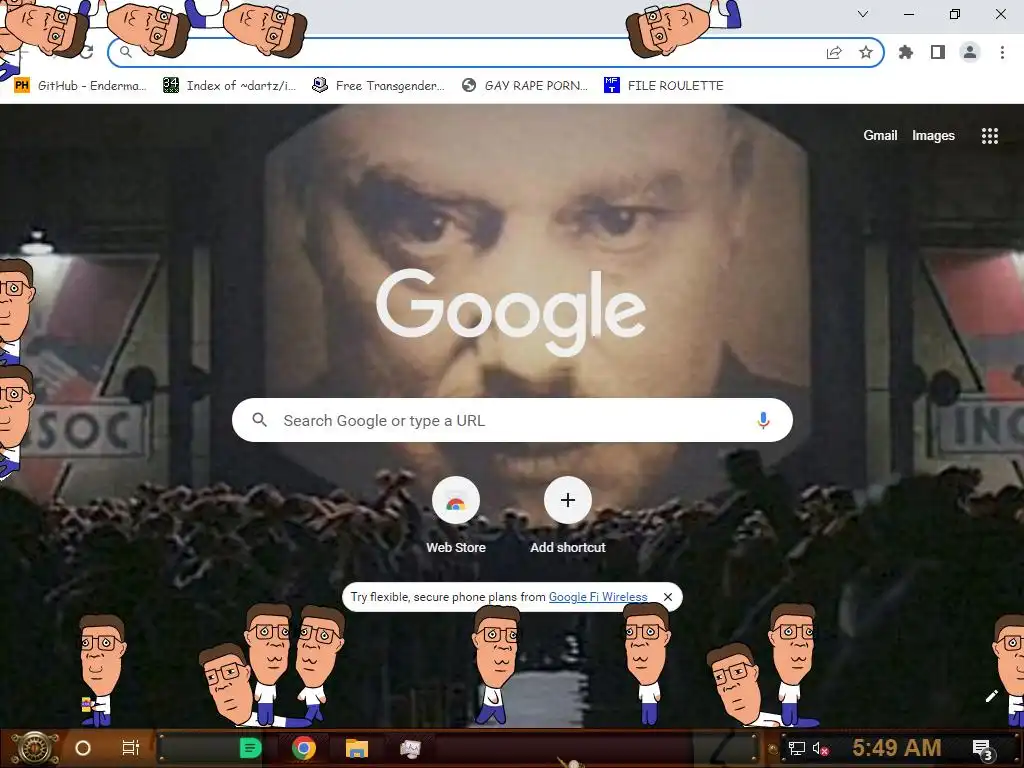Open the notification center icon

[982, 749]
